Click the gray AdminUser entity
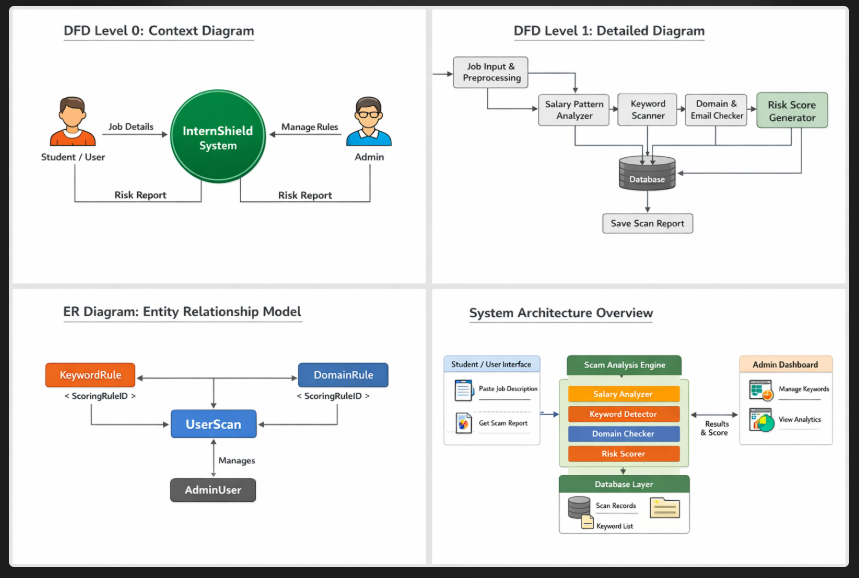This screenshot has width=859, height=578. pos(213,490)
